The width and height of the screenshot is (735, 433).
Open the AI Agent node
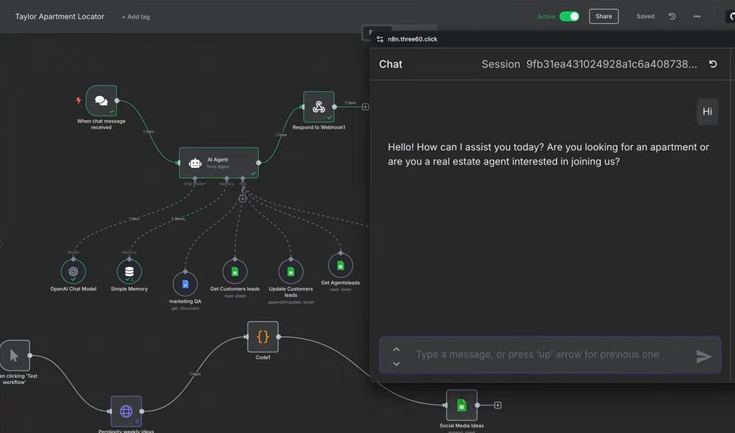(219, 163)
